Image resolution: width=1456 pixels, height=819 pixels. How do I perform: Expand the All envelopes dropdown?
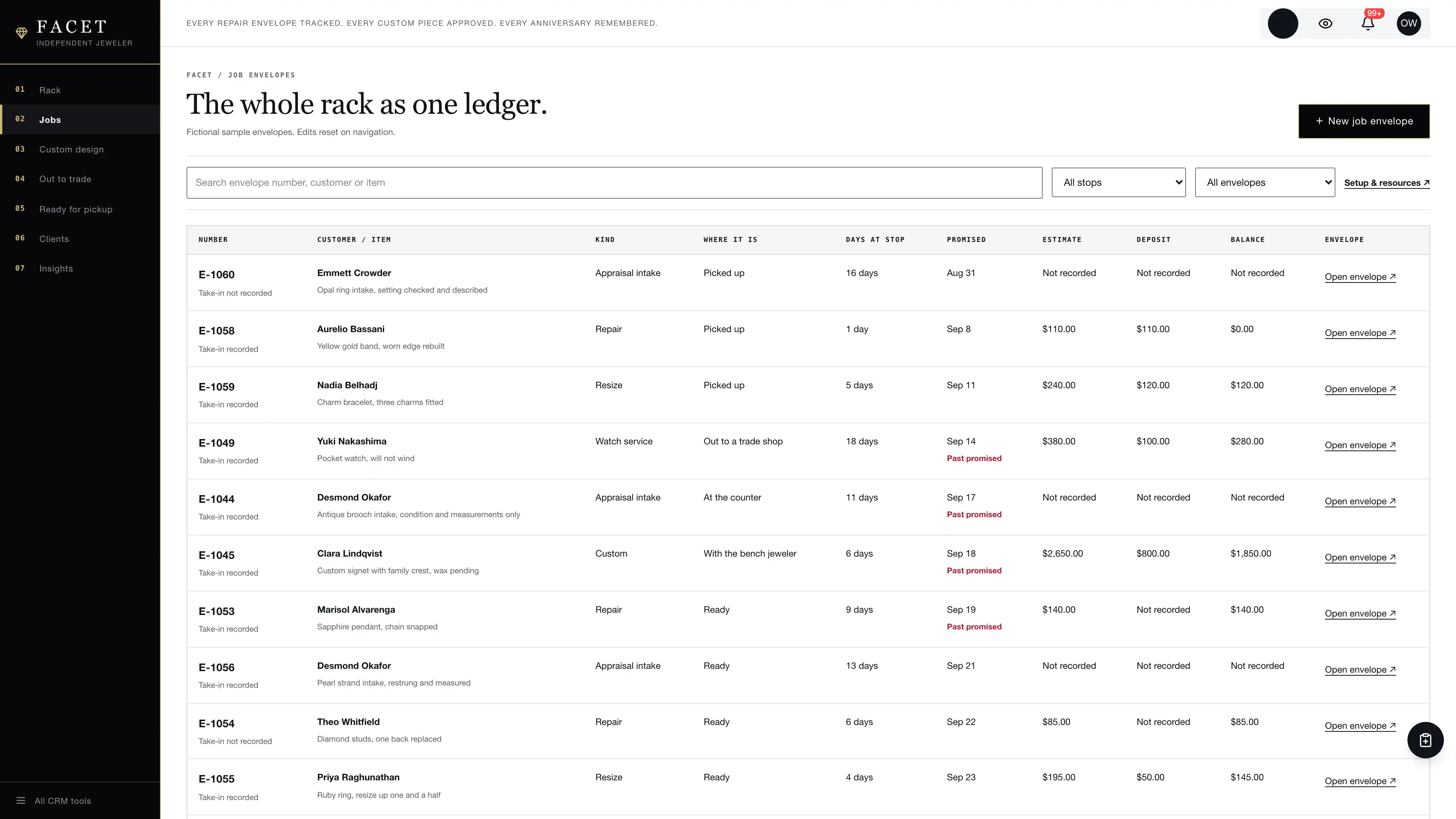click(1265, 182)
